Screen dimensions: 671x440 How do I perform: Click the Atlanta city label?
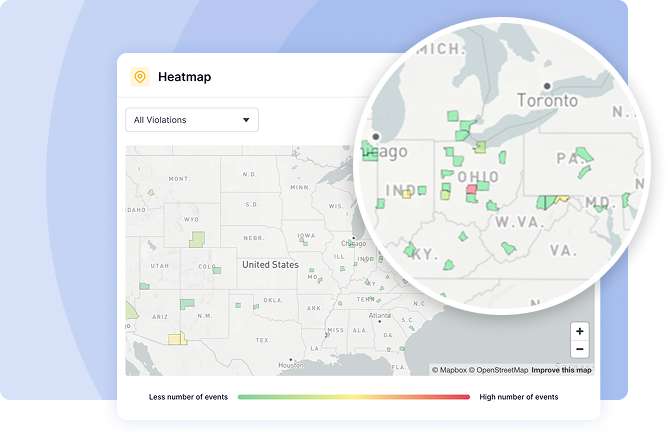(x=380, y=315)
